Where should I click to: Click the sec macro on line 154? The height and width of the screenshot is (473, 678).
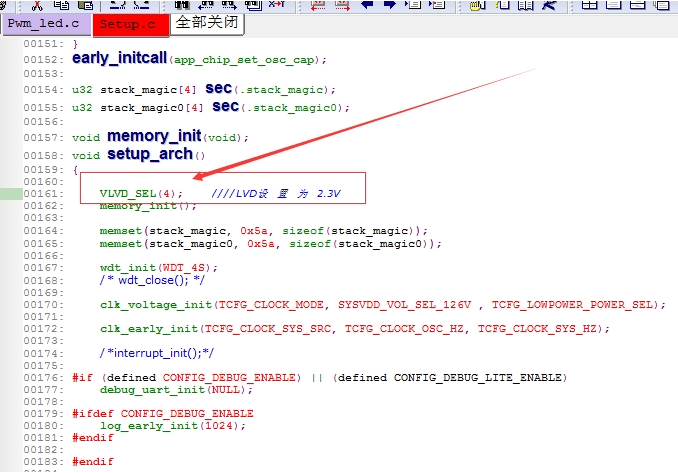(x=218, y=88)
